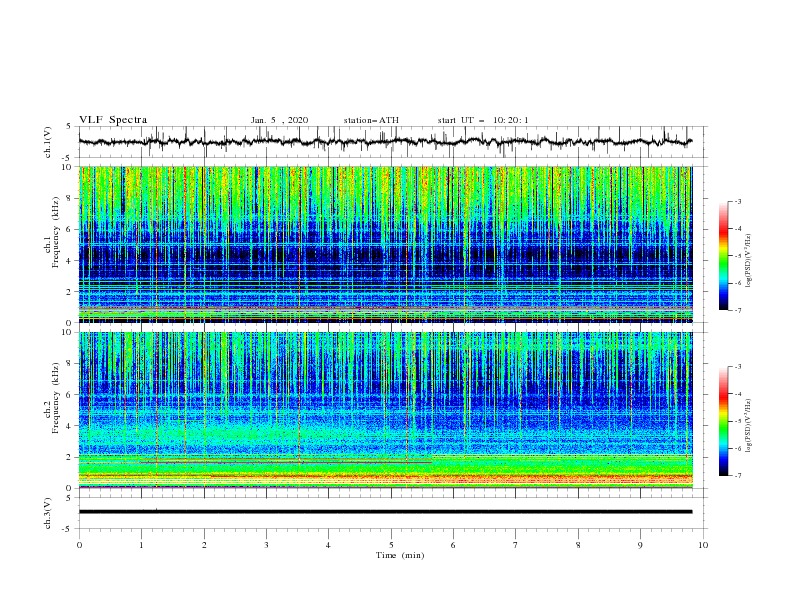Image resolution: width=792 pixels, height=612 pixels.
Task: Click the '-7' tick on the upper color bar
Action: point(737,310)
